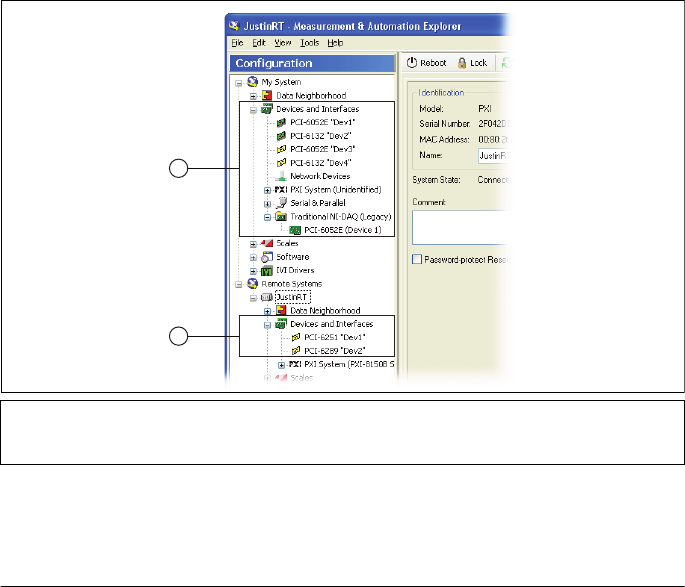685x587 pixels.
Task: Click the Name input field
Action: pos(494,156)
